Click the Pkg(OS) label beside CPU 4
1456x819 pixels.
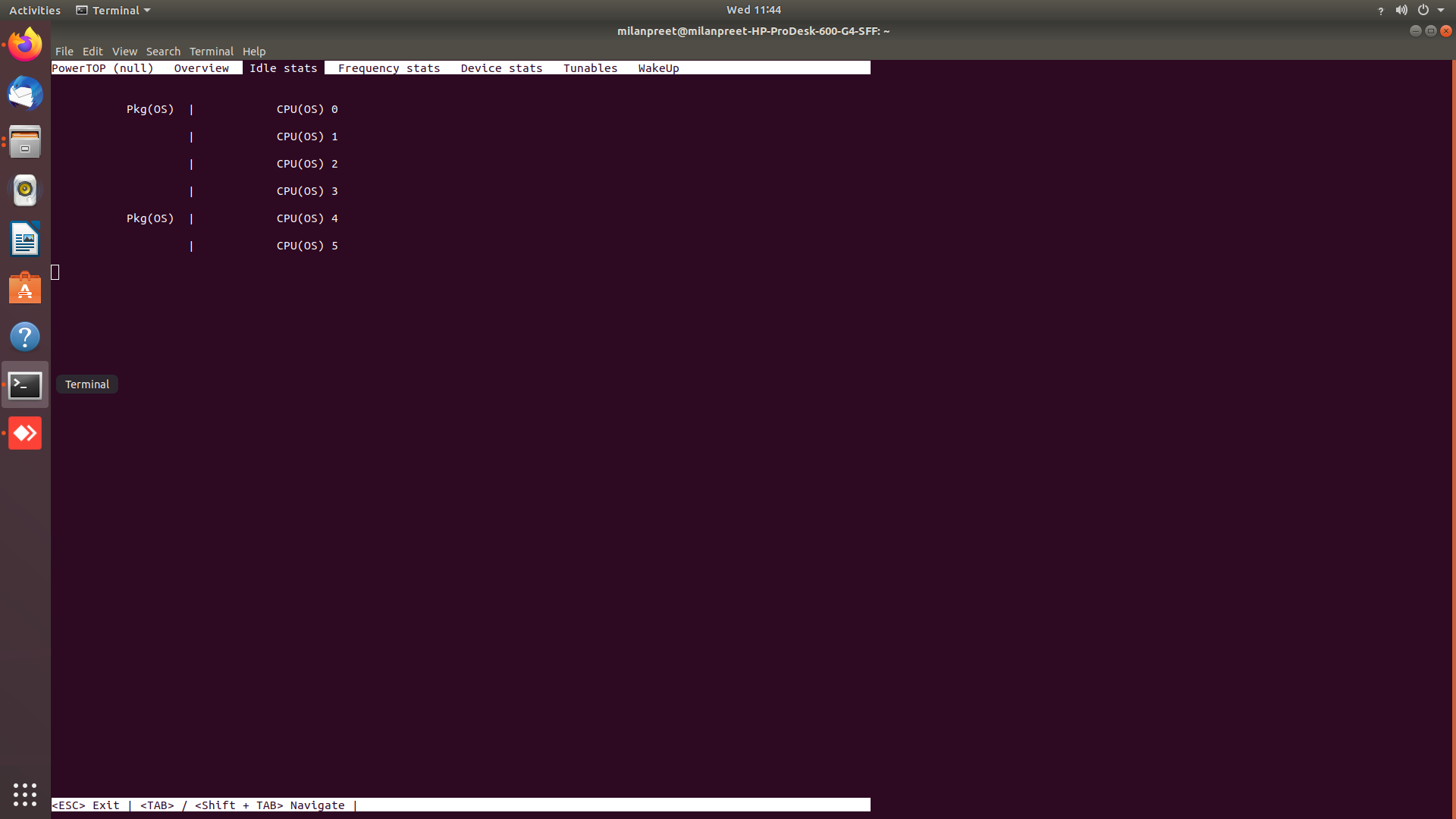[150, 218]
